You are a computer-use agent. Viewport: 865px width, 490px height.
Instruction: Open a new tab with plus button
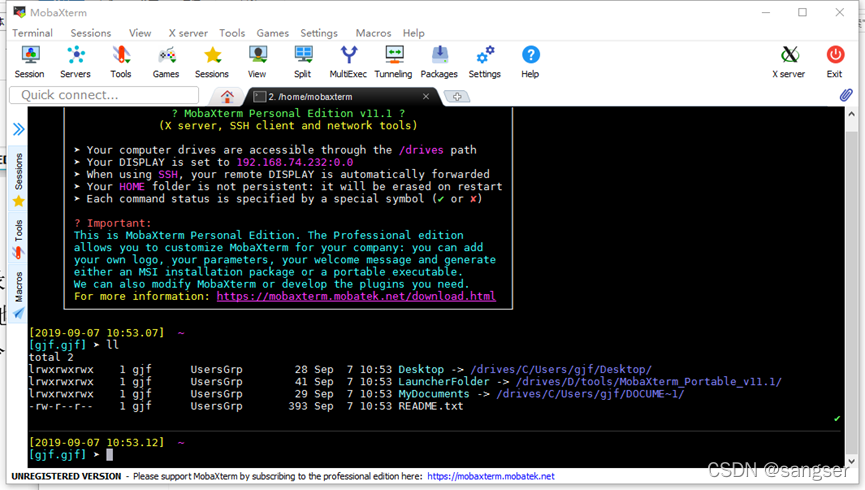click(457, 97)
